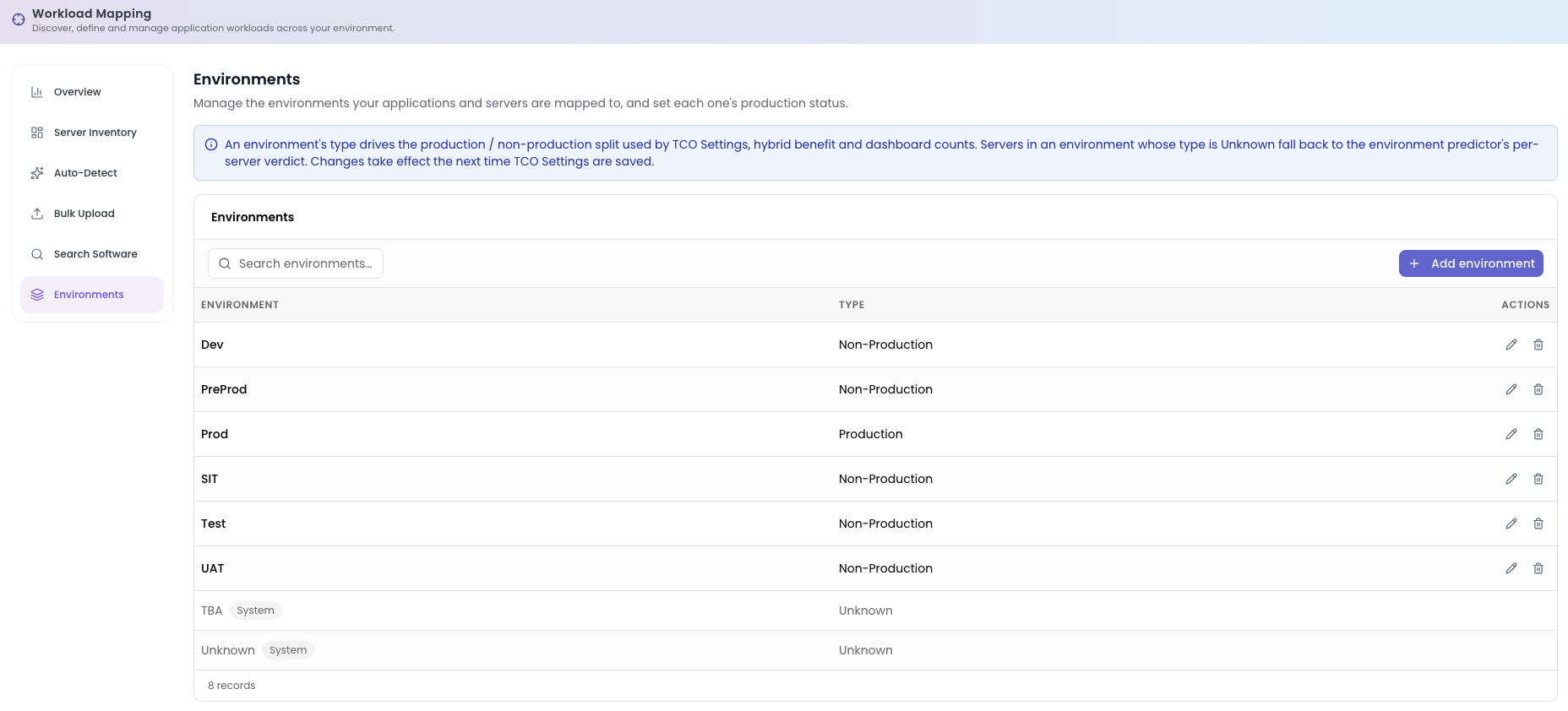Edit the PreProd environment
1568x711 pixels.
pyautogui.click(x=1511, y=389)
